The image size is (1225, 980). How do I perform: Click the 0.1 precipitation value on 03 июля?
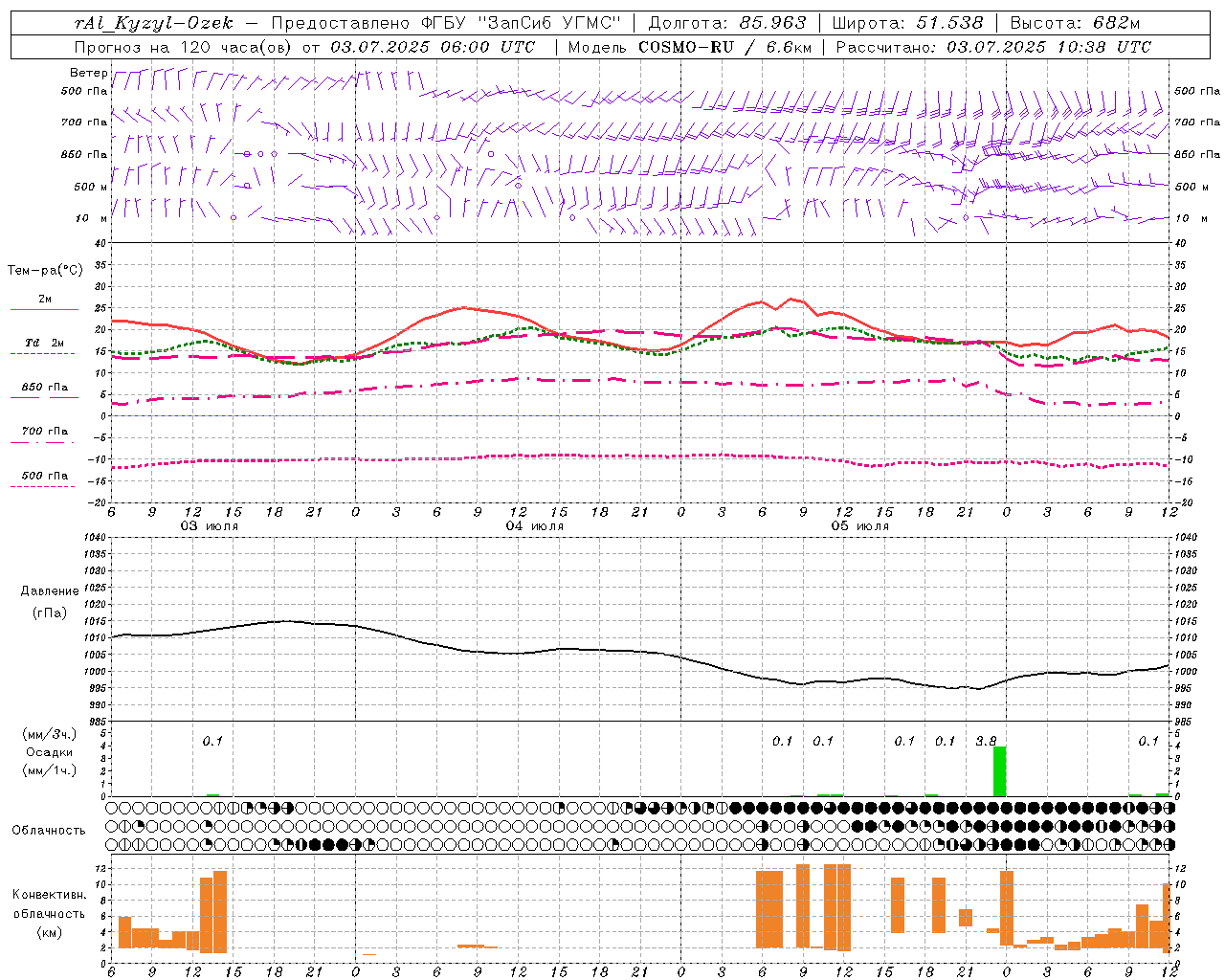coord(212,741)
